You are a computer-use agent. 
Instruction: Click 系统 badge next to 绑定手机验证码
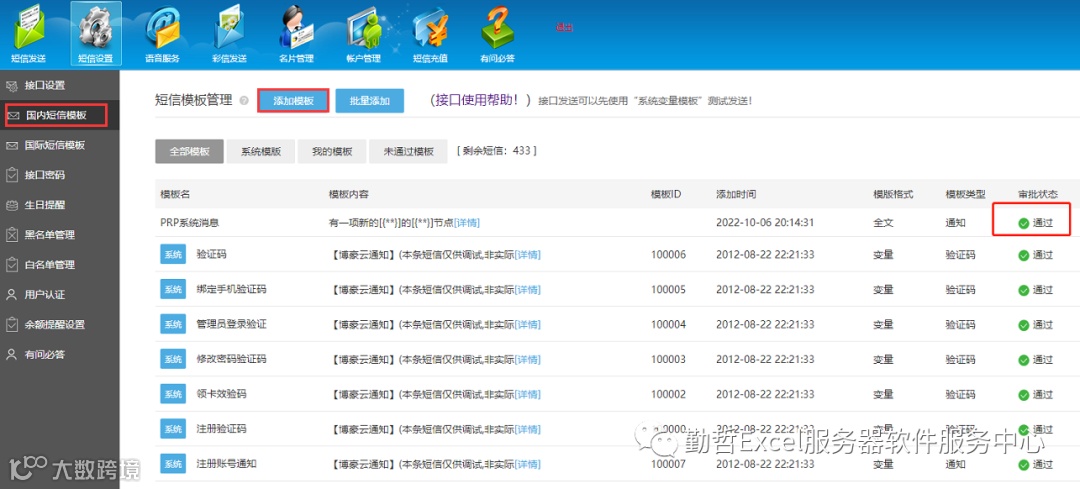tap(173, 289)
